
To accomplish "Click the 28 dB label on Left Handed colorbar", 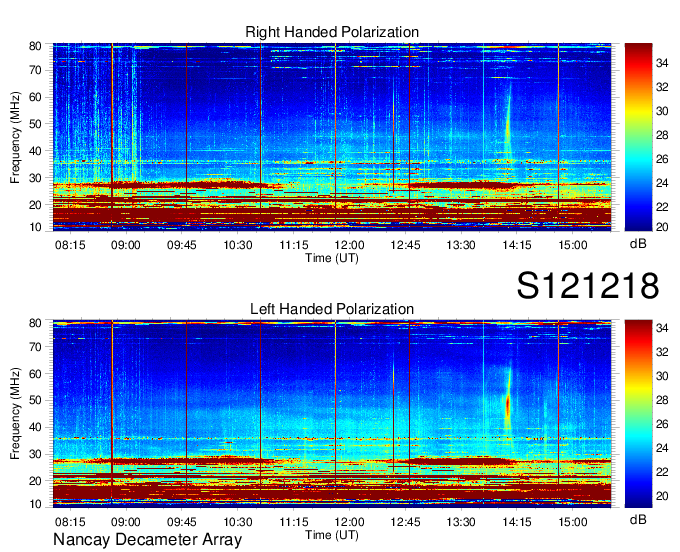I will tap(662, 400).
